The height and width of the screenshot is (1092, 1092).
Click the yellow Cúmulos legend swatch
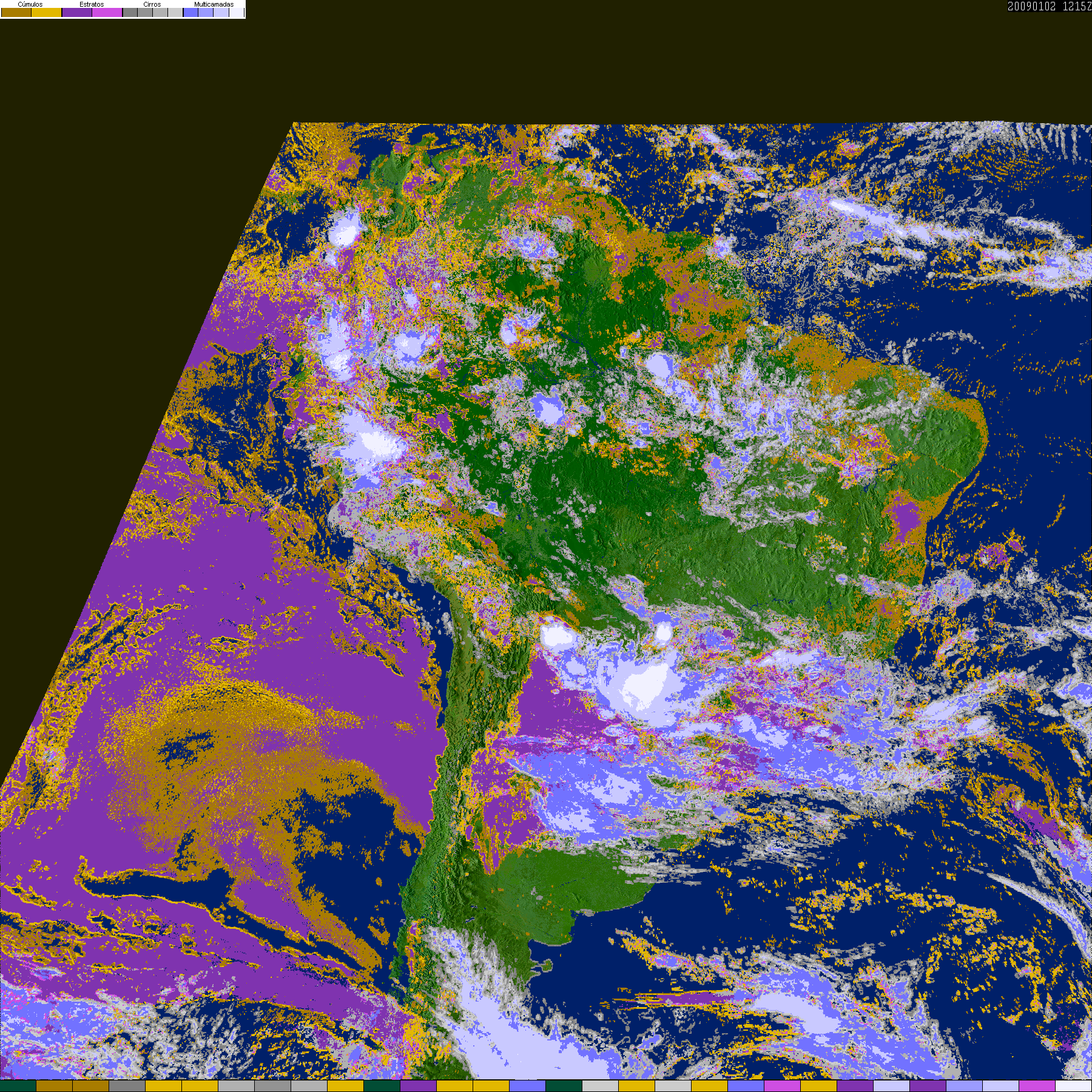pyautogui.click(x=46, y=12)
